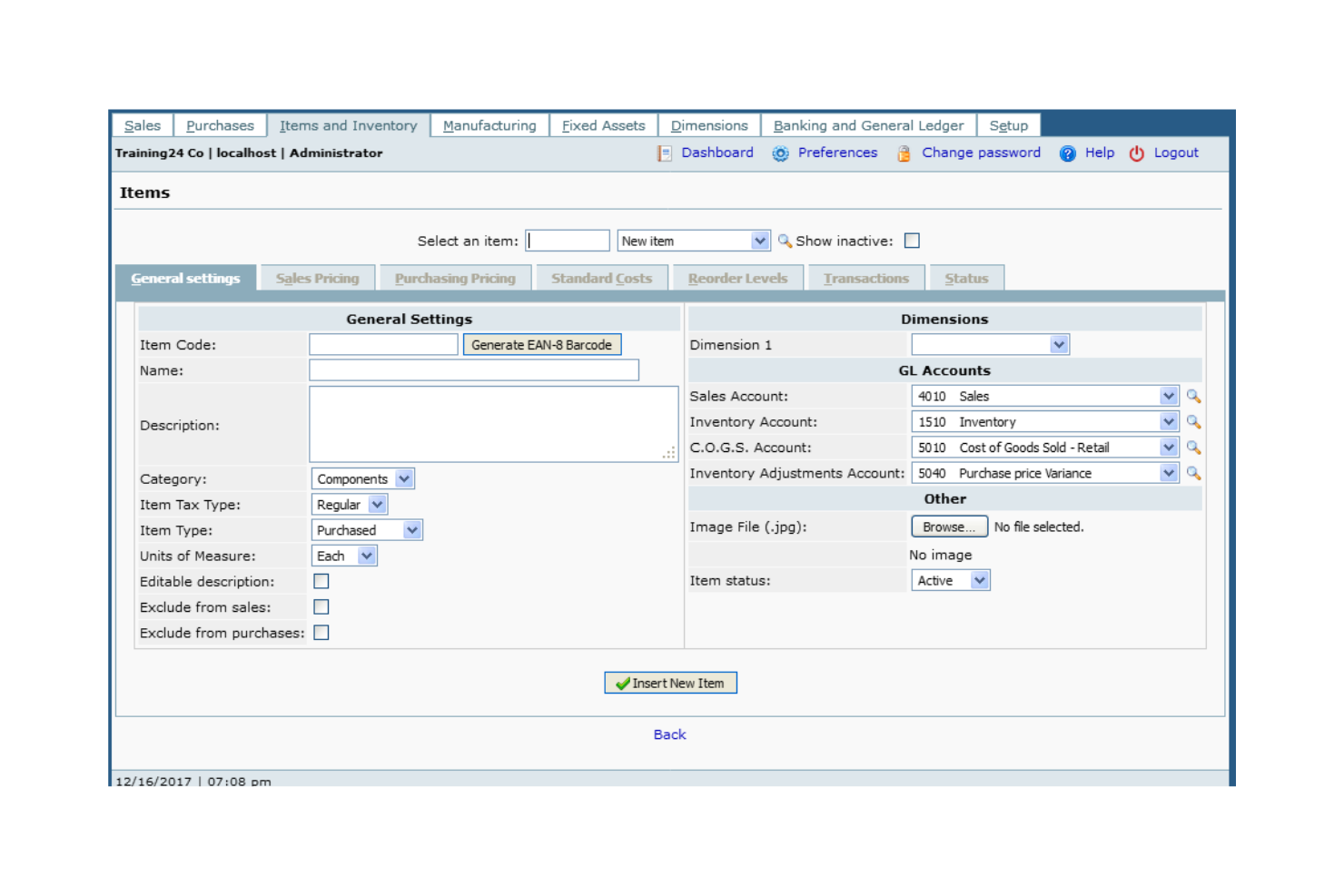Click the Dashboard icon
The image size is (1344, 896).
665,153
